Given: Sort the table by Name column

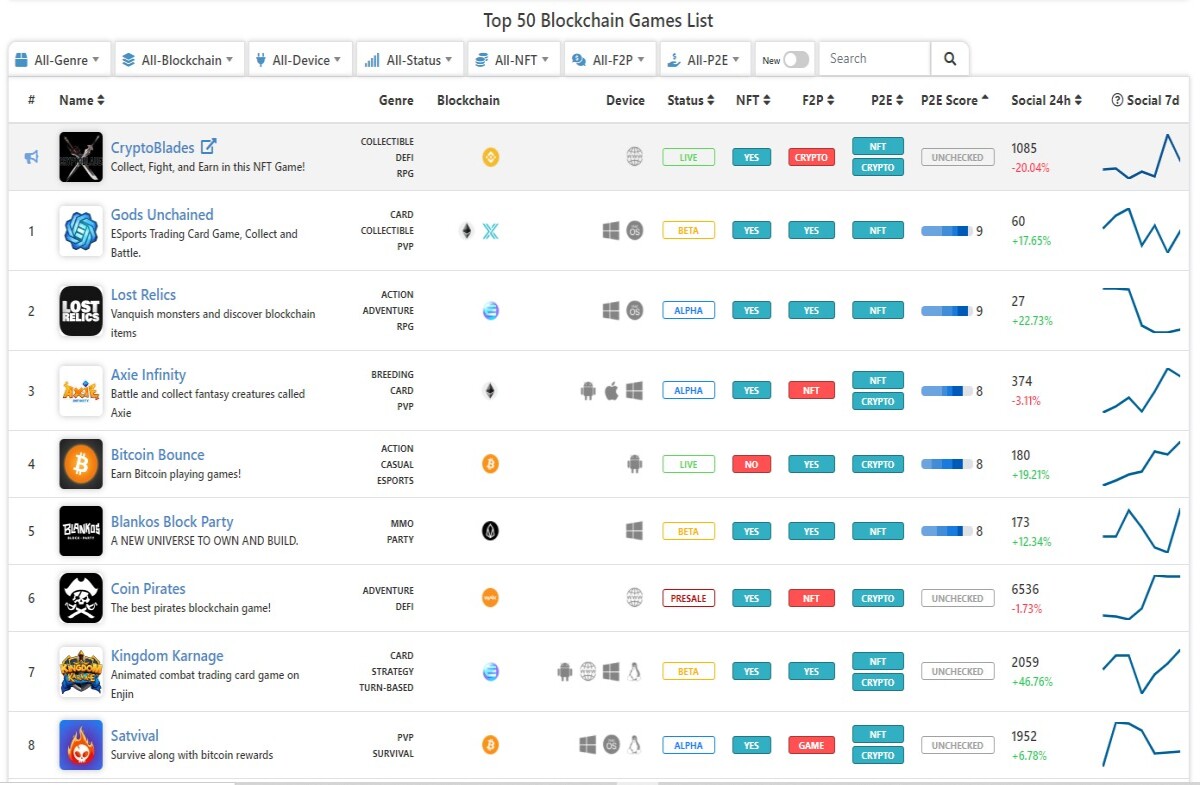Looking at the screenshot, I should pos(81,100).
